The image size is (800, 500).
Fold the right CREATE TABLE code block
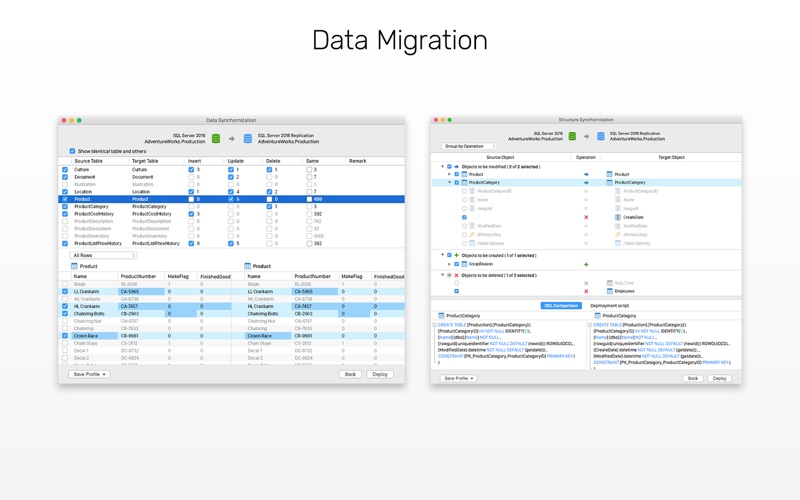pos(590,325)
